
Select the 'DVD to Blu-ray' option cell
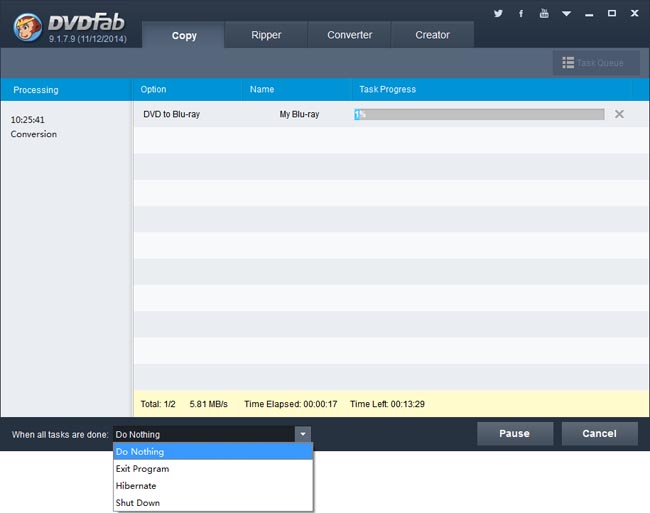172,114
